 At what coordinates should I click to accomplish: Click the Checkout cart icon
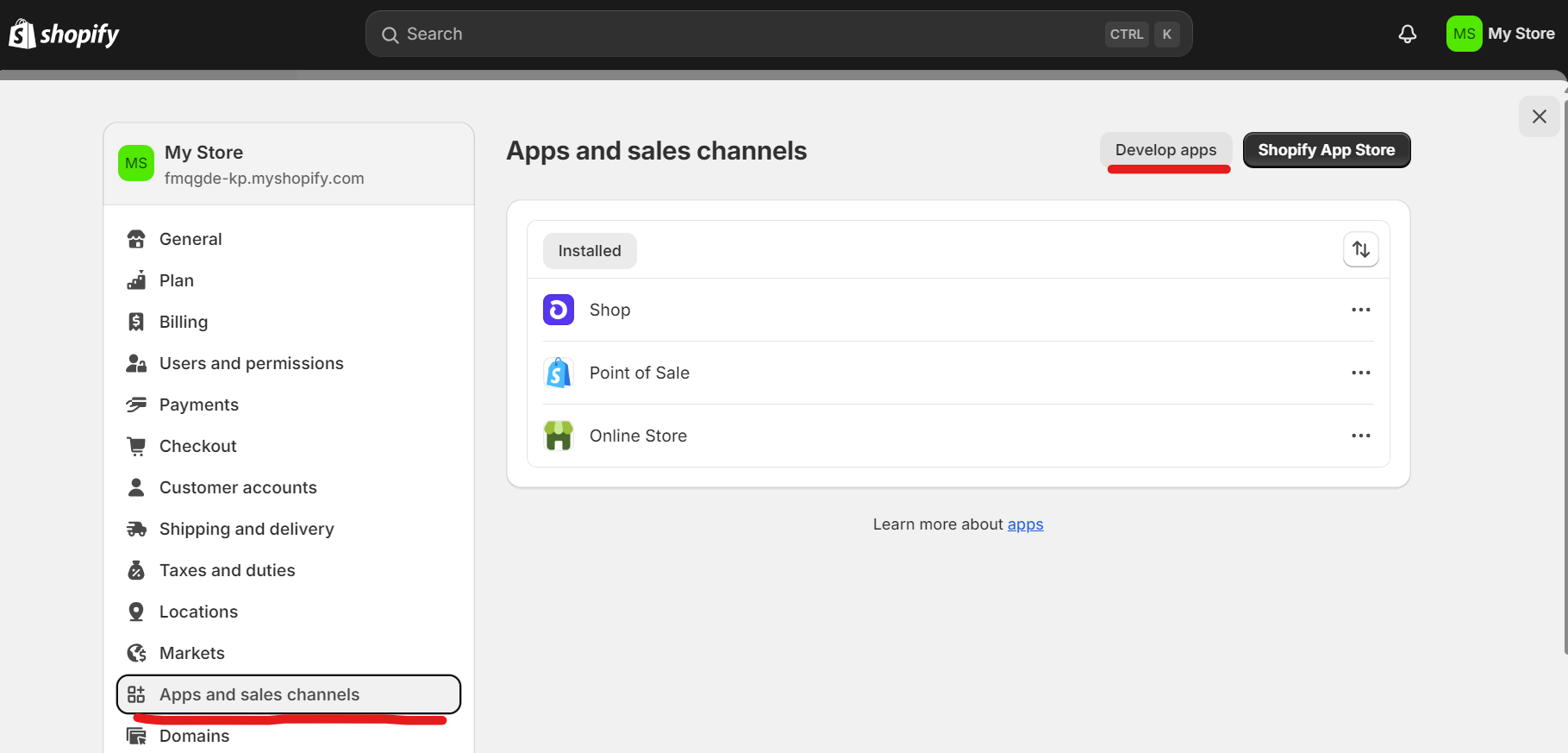[136, 446]
